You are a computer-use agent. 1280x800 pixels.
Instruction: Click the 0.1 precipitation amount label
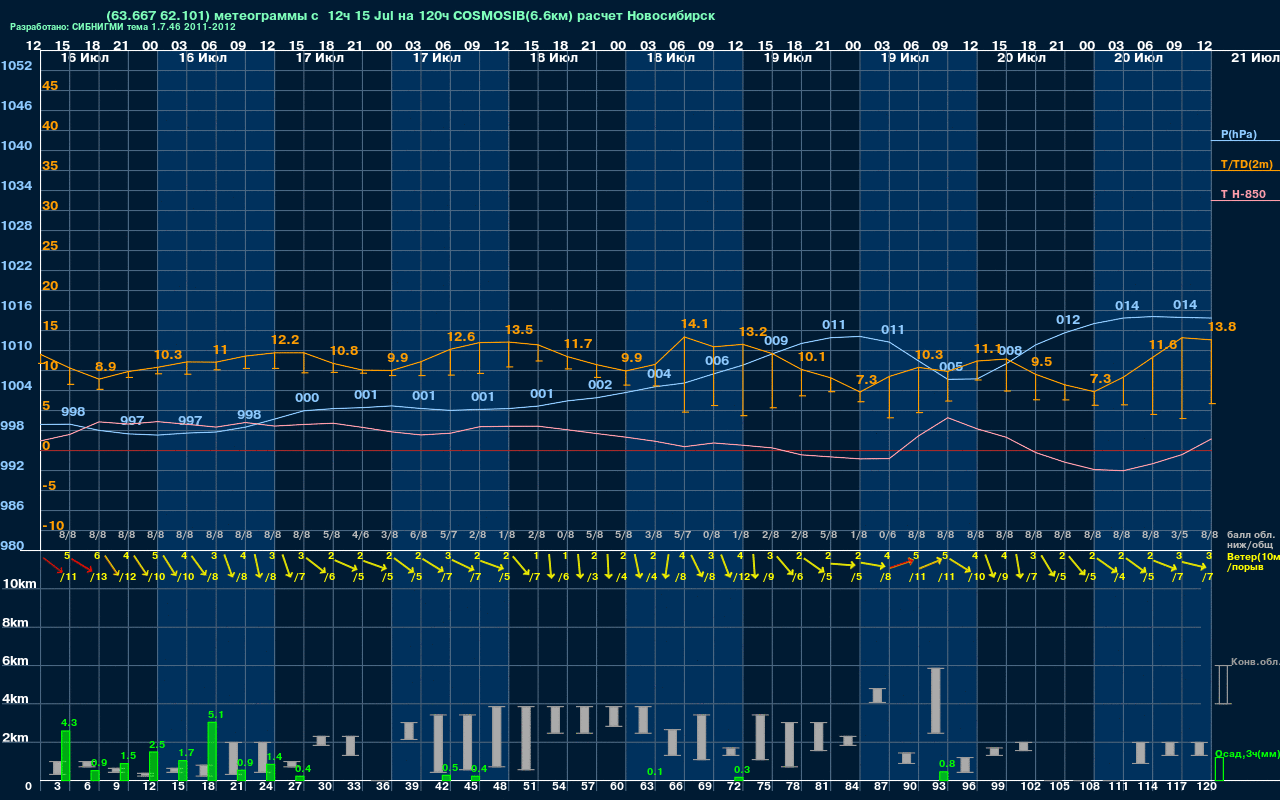655,771
